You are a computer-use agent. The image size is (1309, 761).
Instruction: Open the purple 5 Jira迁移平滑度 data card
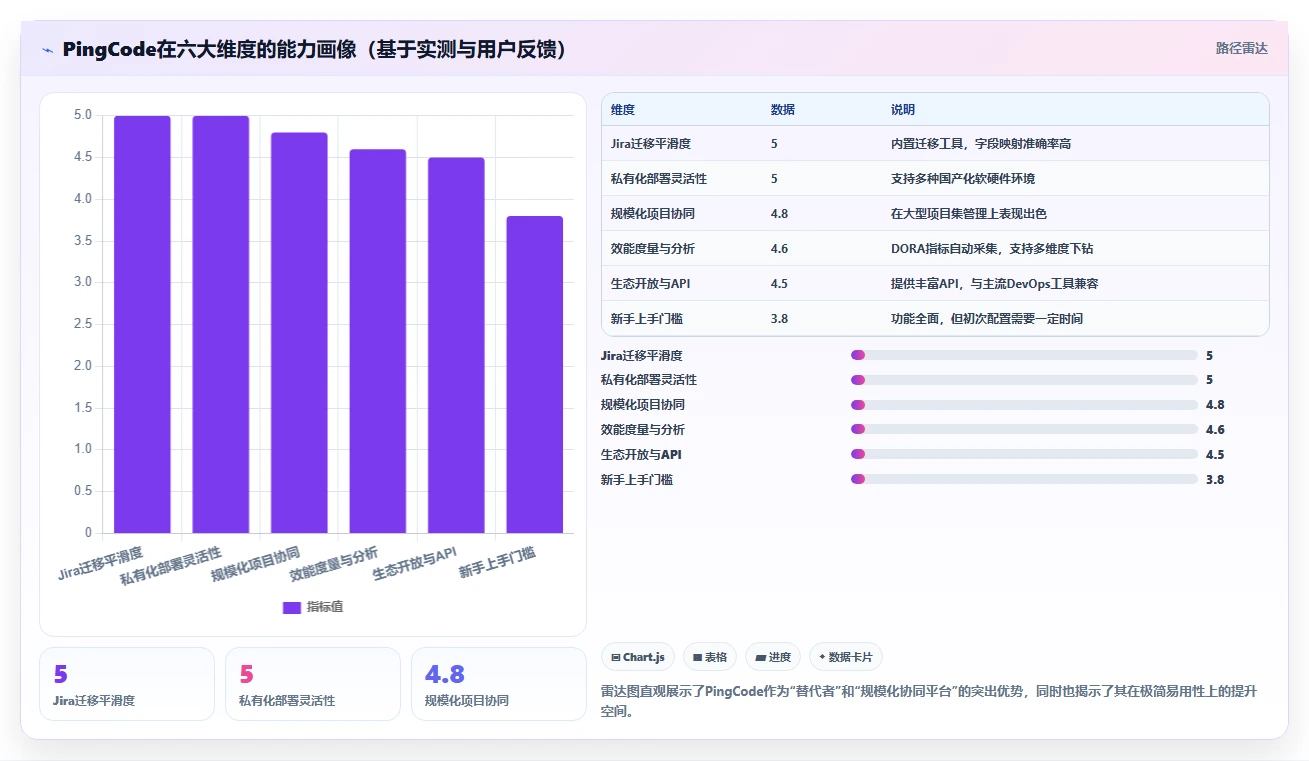click(127, 684)
